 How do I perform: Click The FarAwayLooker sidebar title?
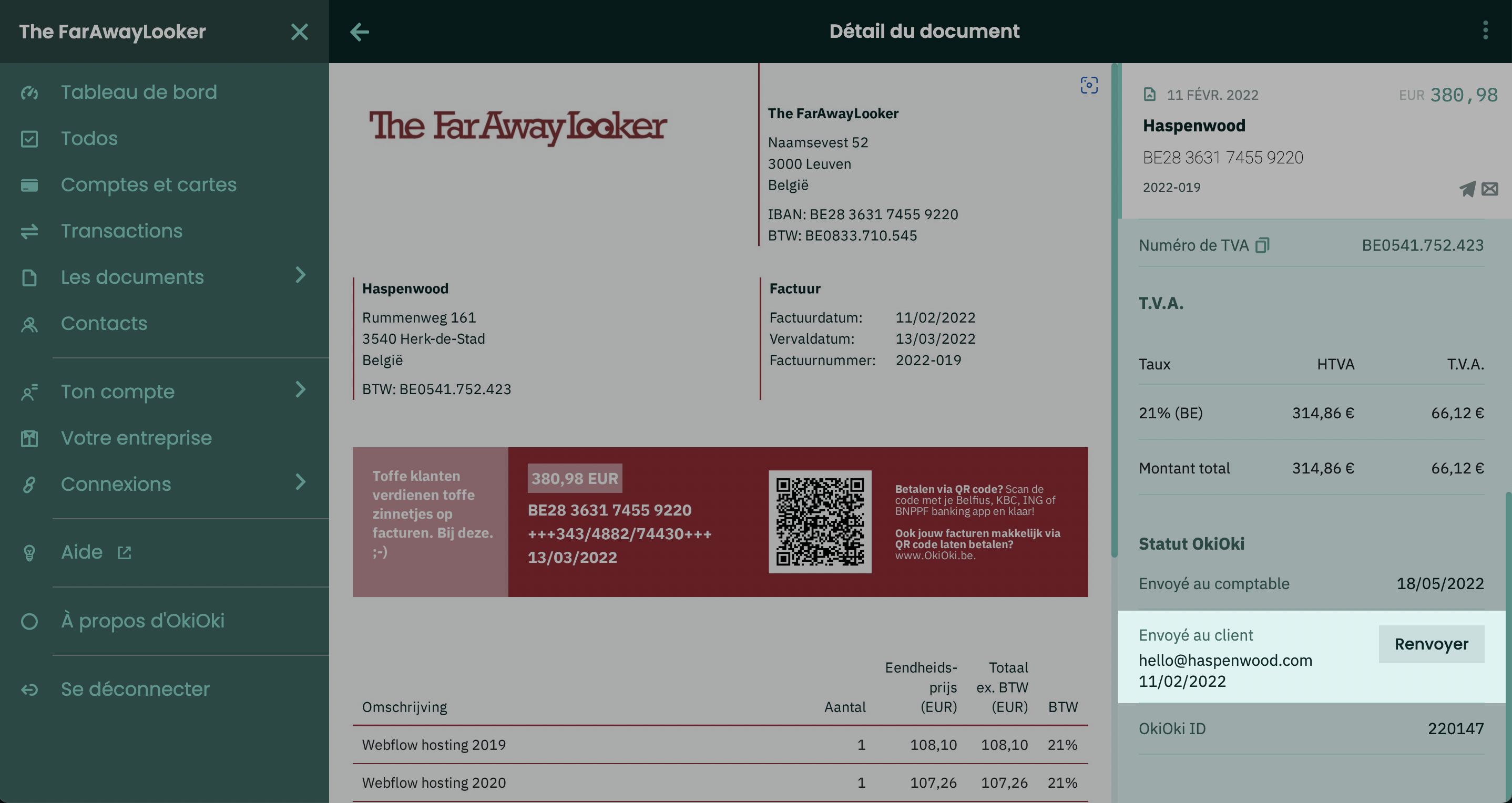point(113,32)
